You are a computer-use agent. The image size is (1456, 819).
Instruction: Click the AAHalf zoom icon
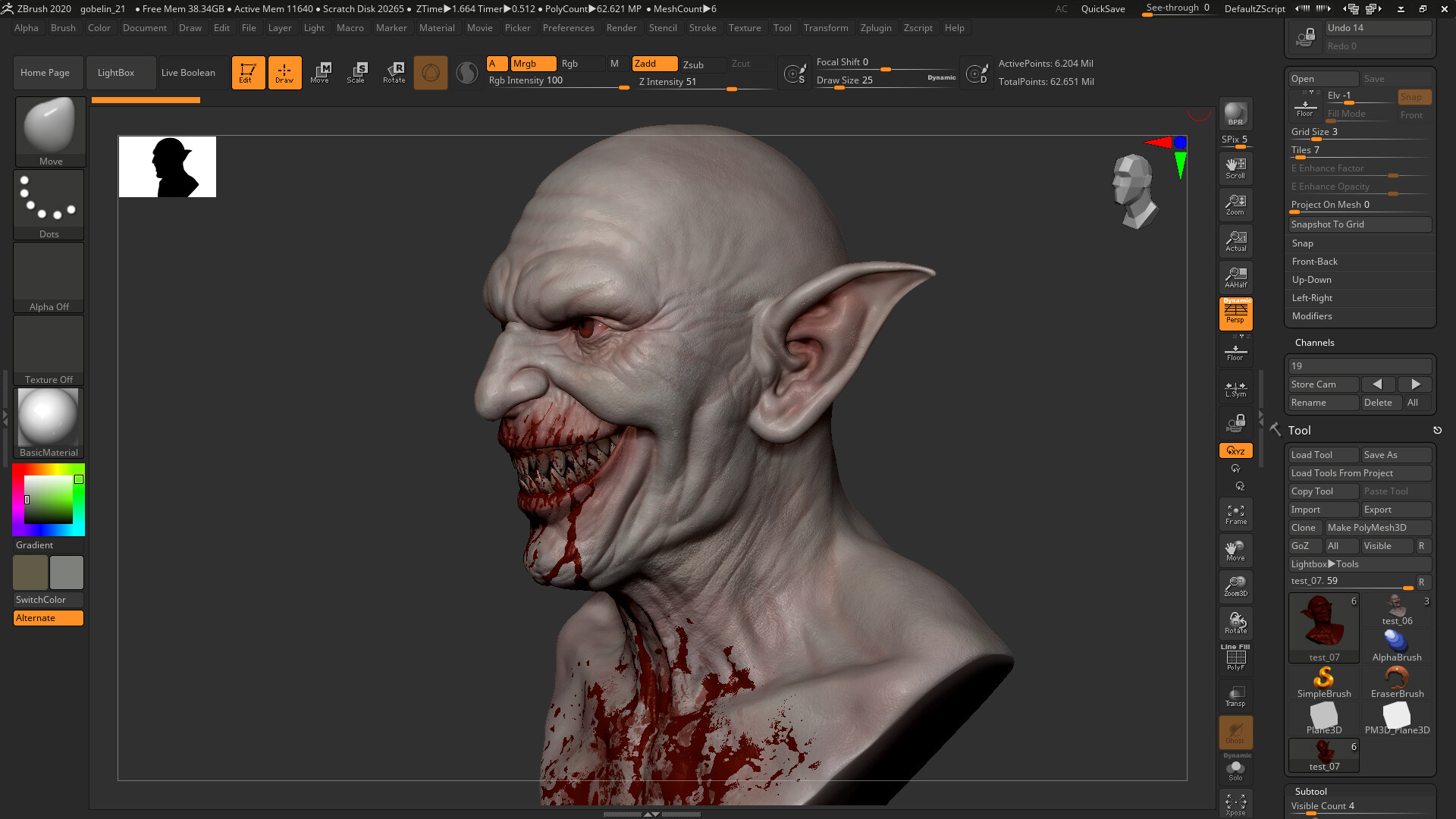click(x=1235, y=278)
